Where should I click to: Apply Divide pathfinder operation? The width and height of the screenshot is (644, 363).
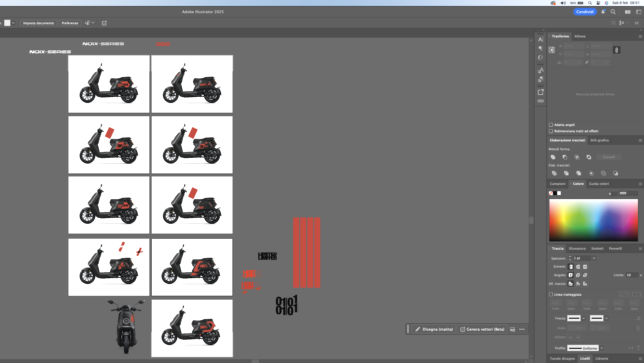click(554, 173)
